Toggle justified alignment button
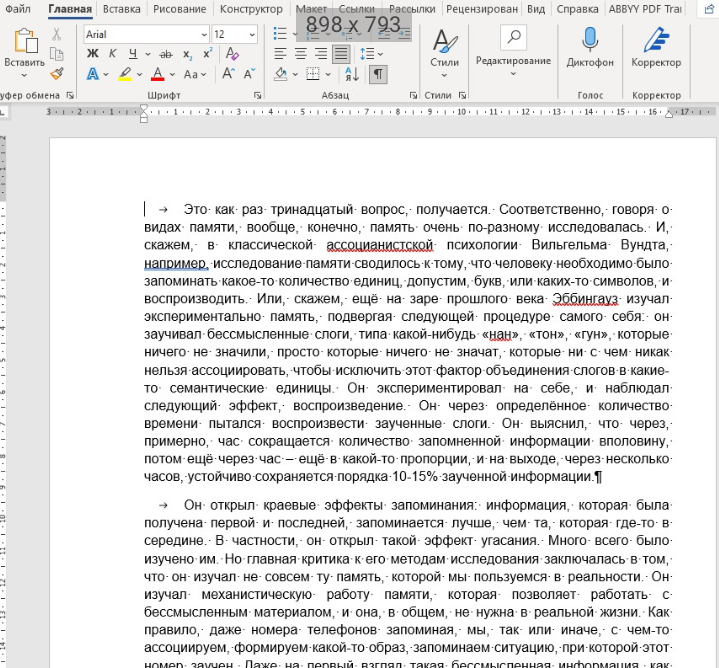The height and width of the screenshot is (668, 719). (x=341, y=54)
